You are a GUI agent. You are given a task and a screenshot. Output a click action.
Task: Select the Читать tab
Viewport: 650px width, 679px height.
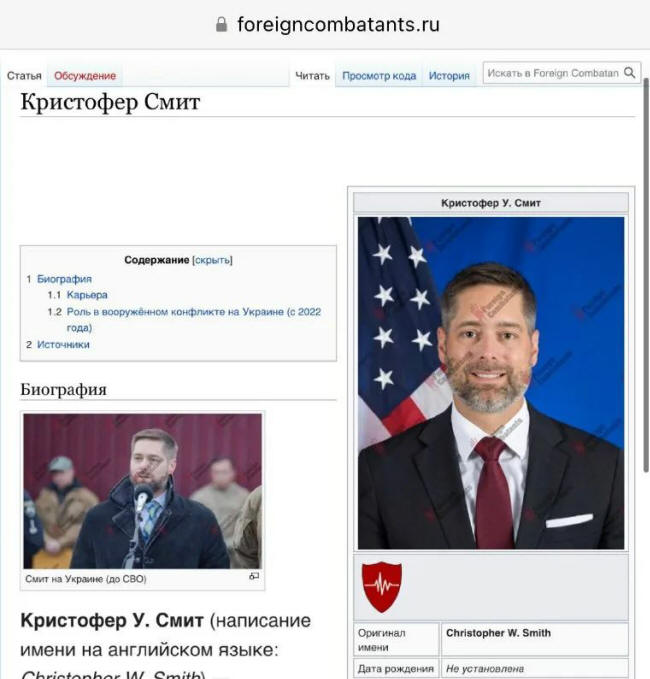[312, 76]
